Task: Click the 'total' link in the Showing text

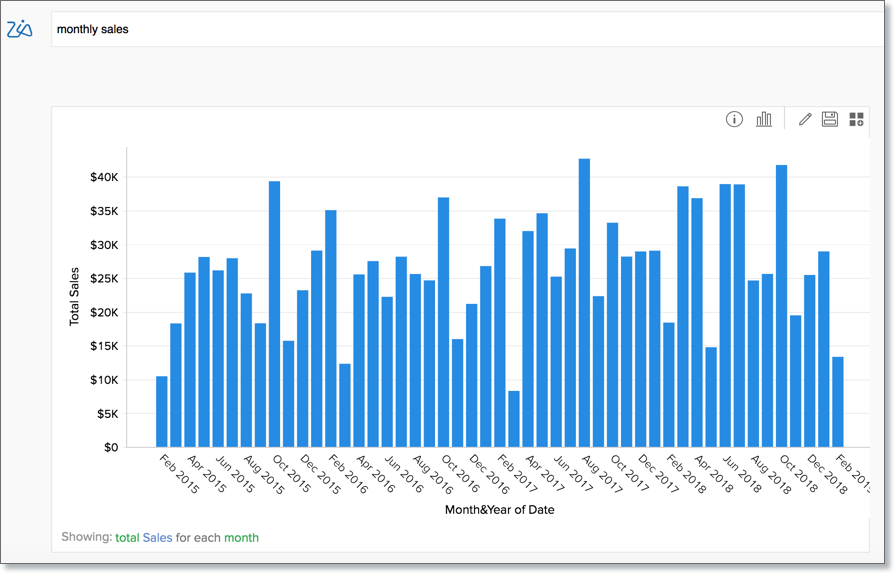Action: (x=127, y=538)
